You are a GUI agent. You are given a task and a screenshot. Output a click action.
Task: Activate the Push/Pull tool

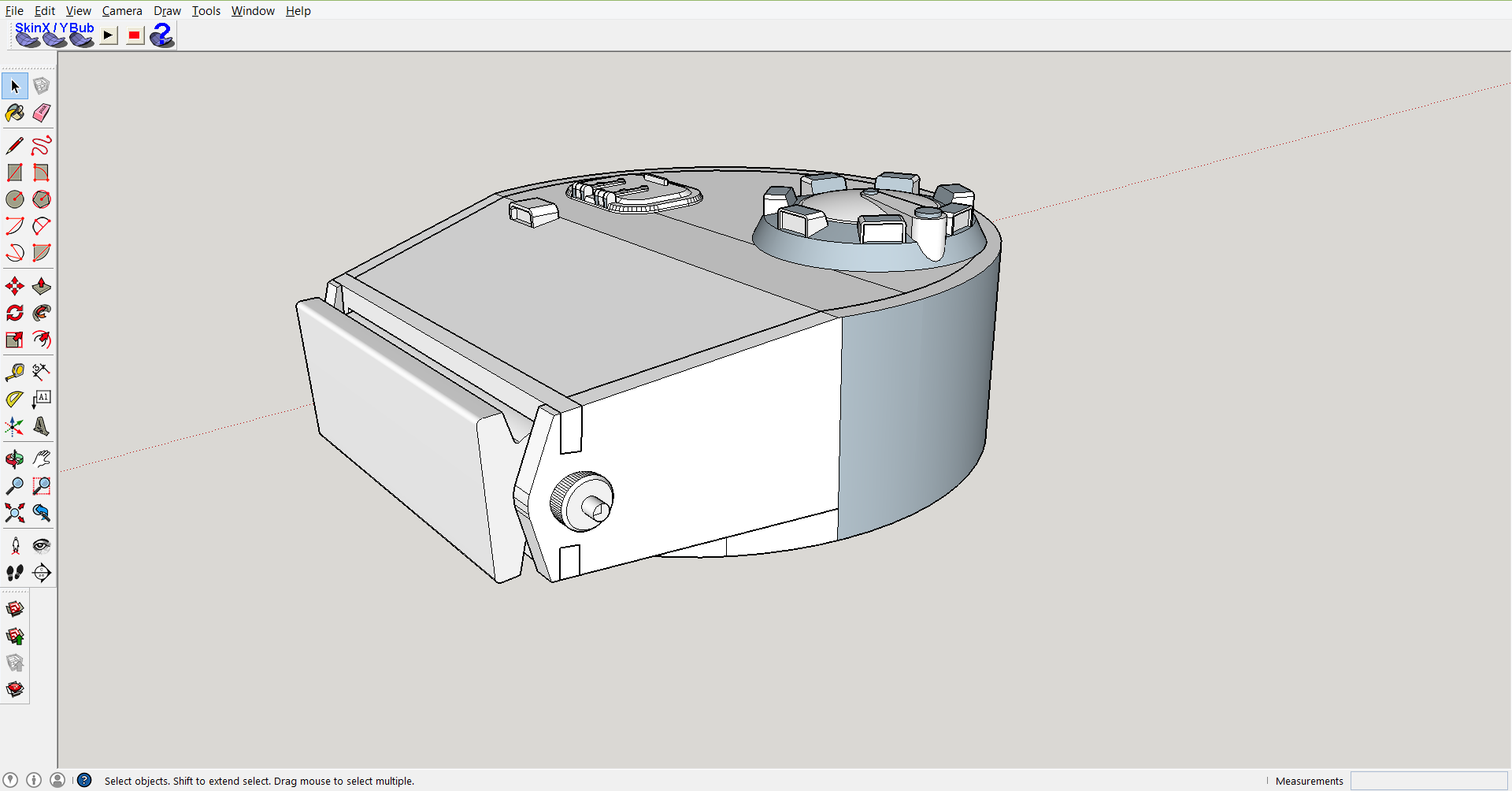coord(42,286)
